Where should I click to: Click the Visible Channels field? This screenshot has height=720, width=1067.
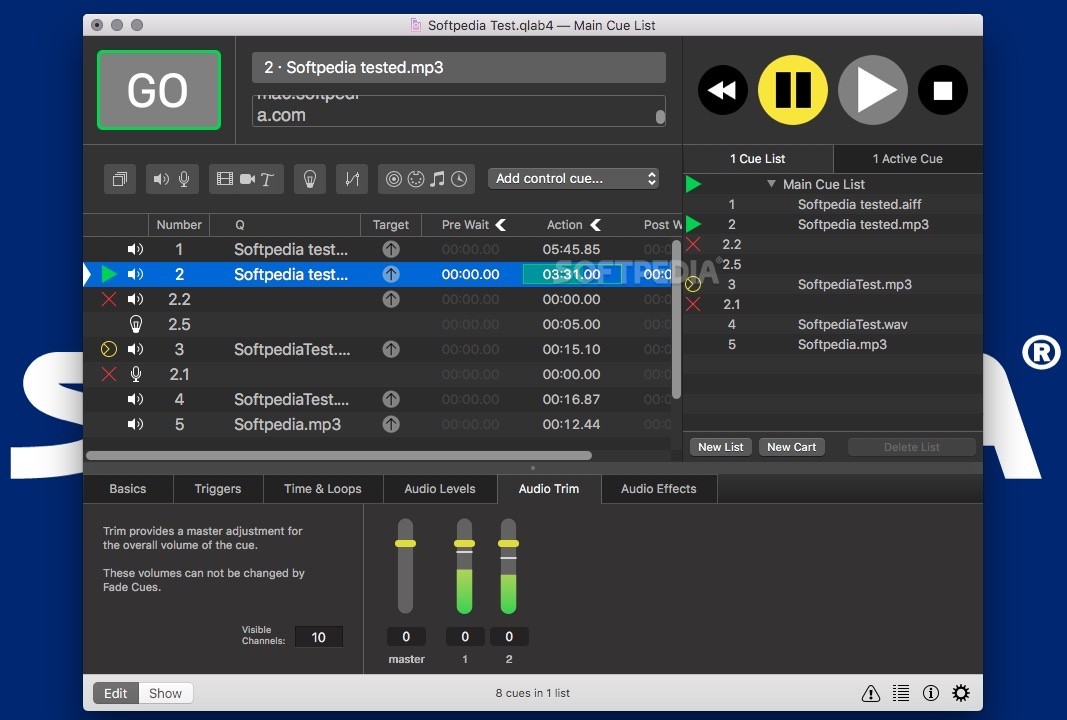pos(318,637)
